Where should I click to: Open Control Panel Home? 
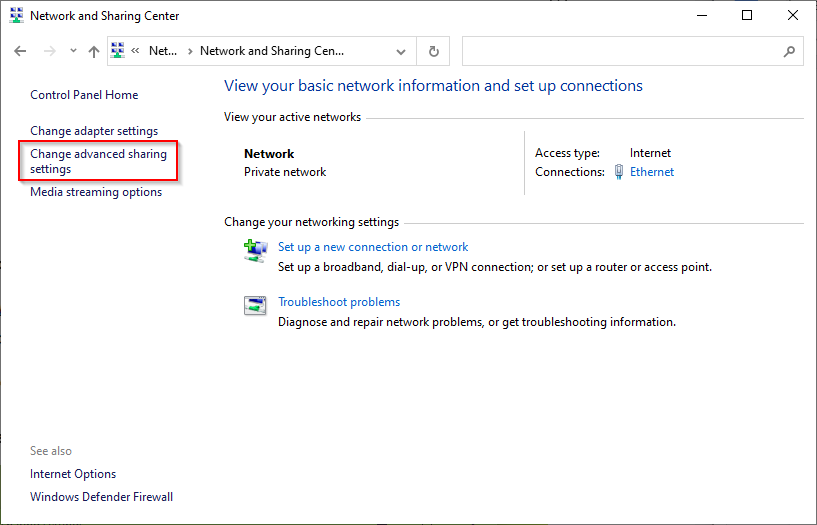(84, 95)
